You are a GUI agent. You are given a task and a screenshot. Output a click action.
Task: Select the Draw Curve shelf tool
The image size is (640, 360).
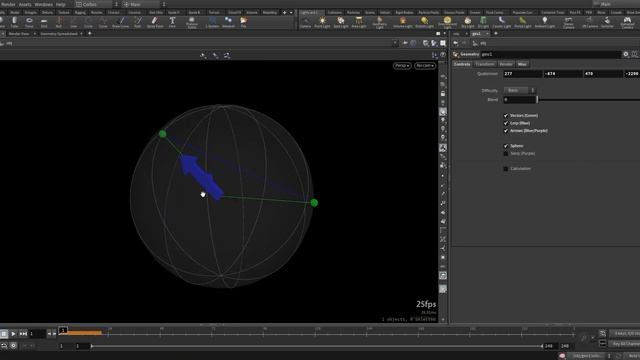coord(120,22)
